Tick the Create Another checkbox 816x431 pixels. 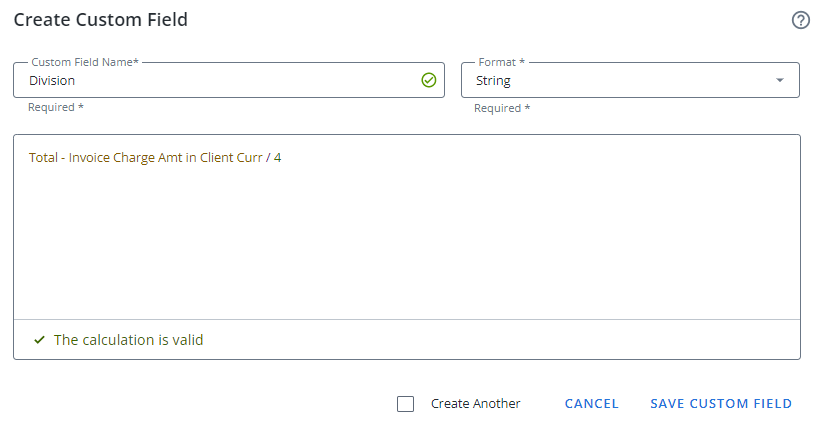coord(405,404)
